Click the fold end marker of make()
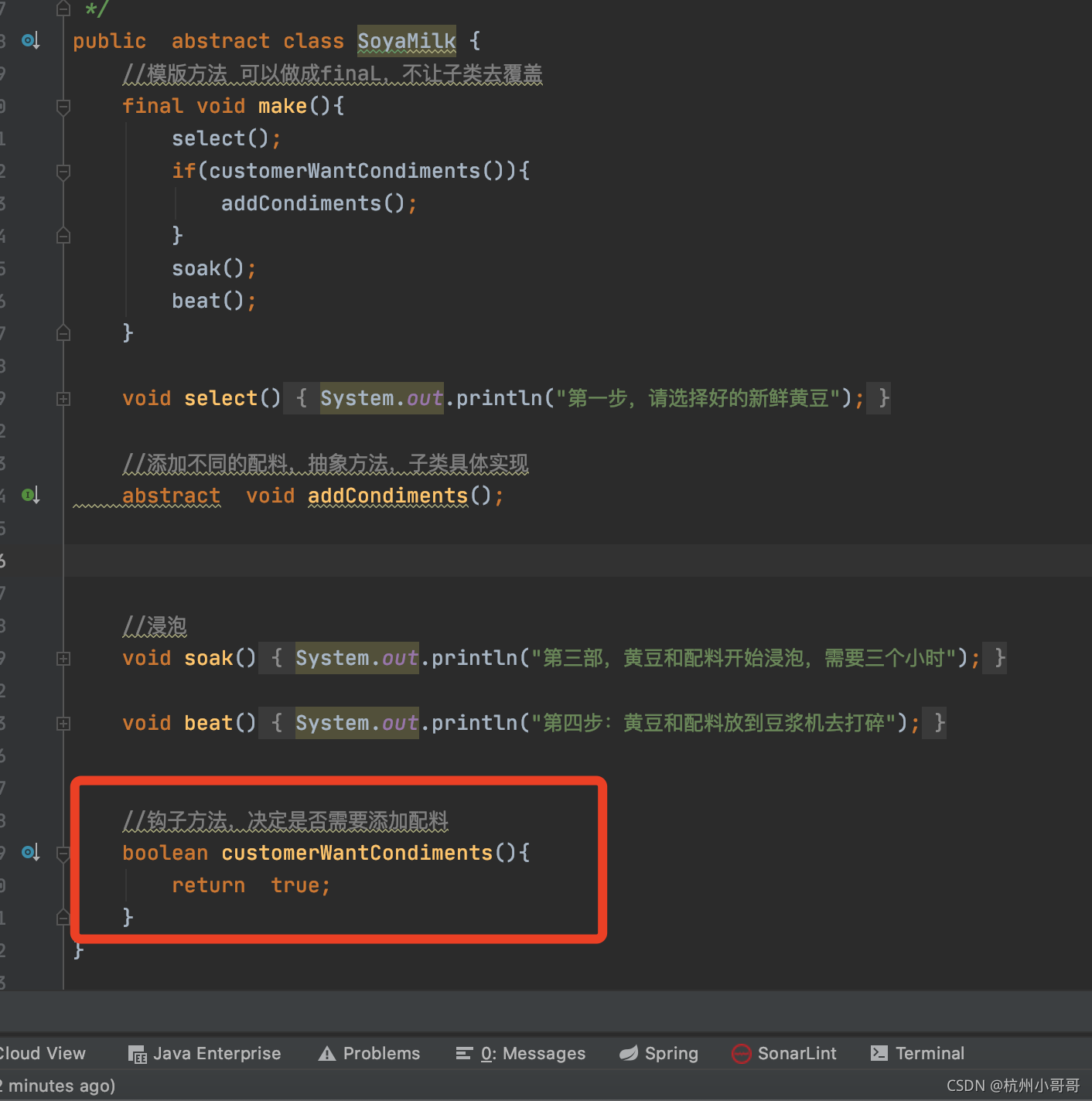 [x=63, y=333]
